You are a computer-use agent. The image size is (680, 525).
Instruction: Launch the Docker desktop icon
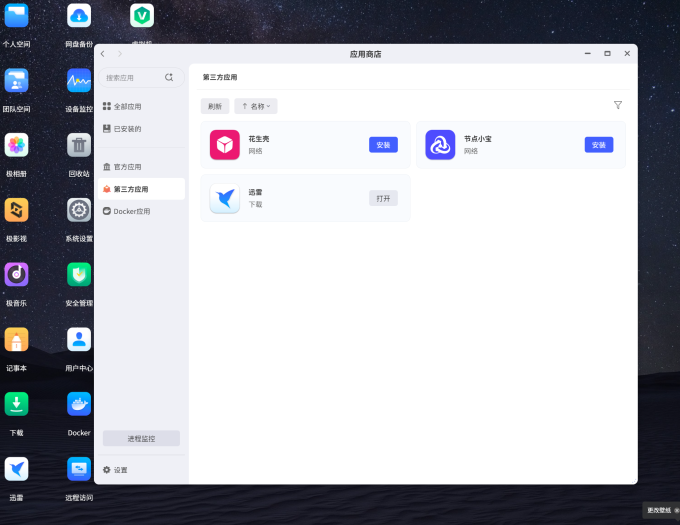pos(79,404)
